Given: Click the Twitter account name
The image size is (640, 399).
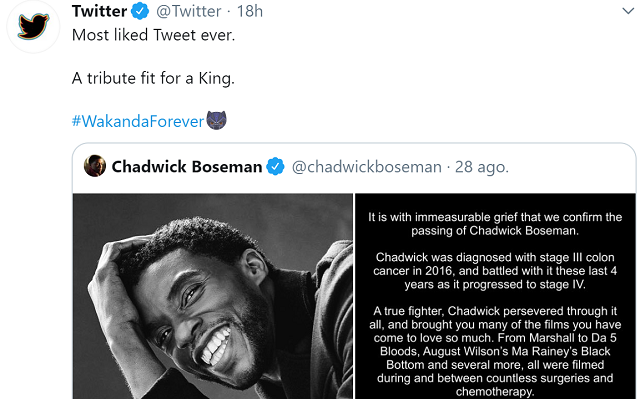Looking at the screenshot, I should pyautogui.click(x=100, y=11).
